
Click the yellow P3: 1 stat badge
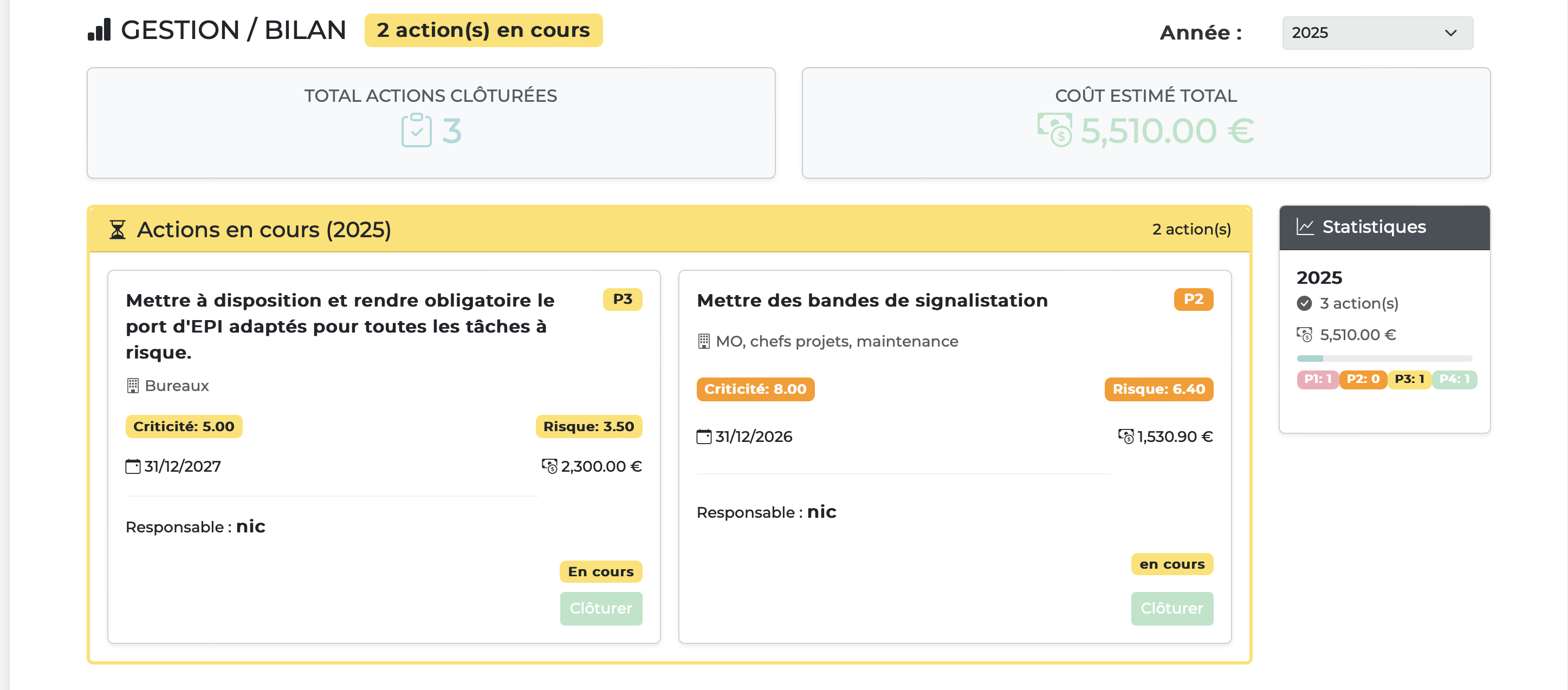tap(1409, 379)
